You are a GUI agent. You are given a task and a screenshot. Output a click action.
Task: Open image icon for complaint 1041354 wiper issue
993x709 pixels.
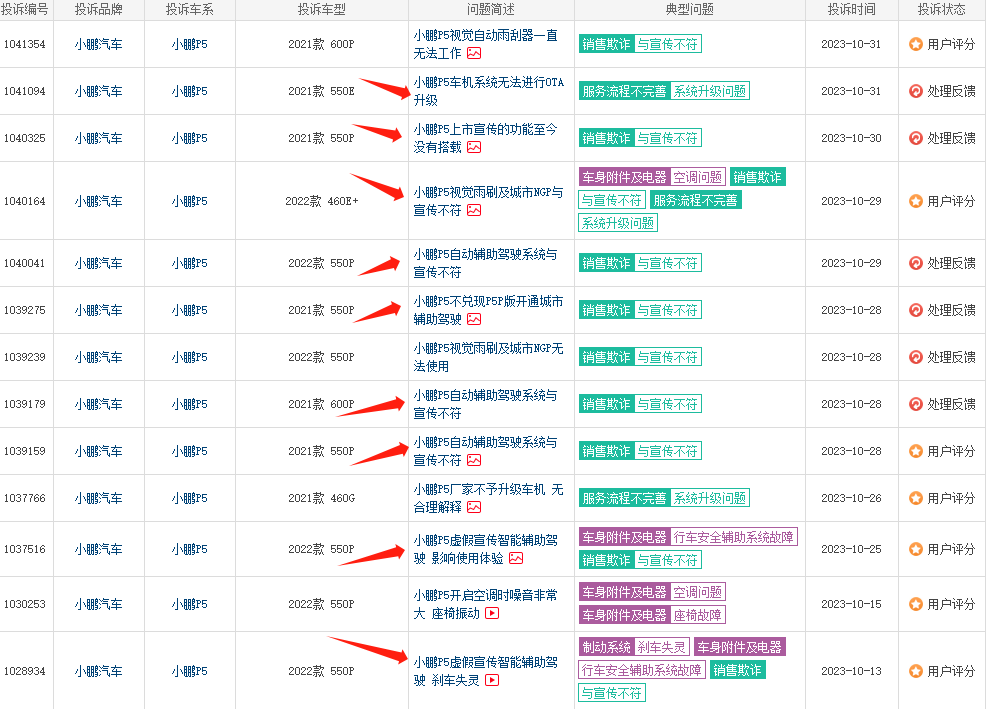[x=474, y=53]
